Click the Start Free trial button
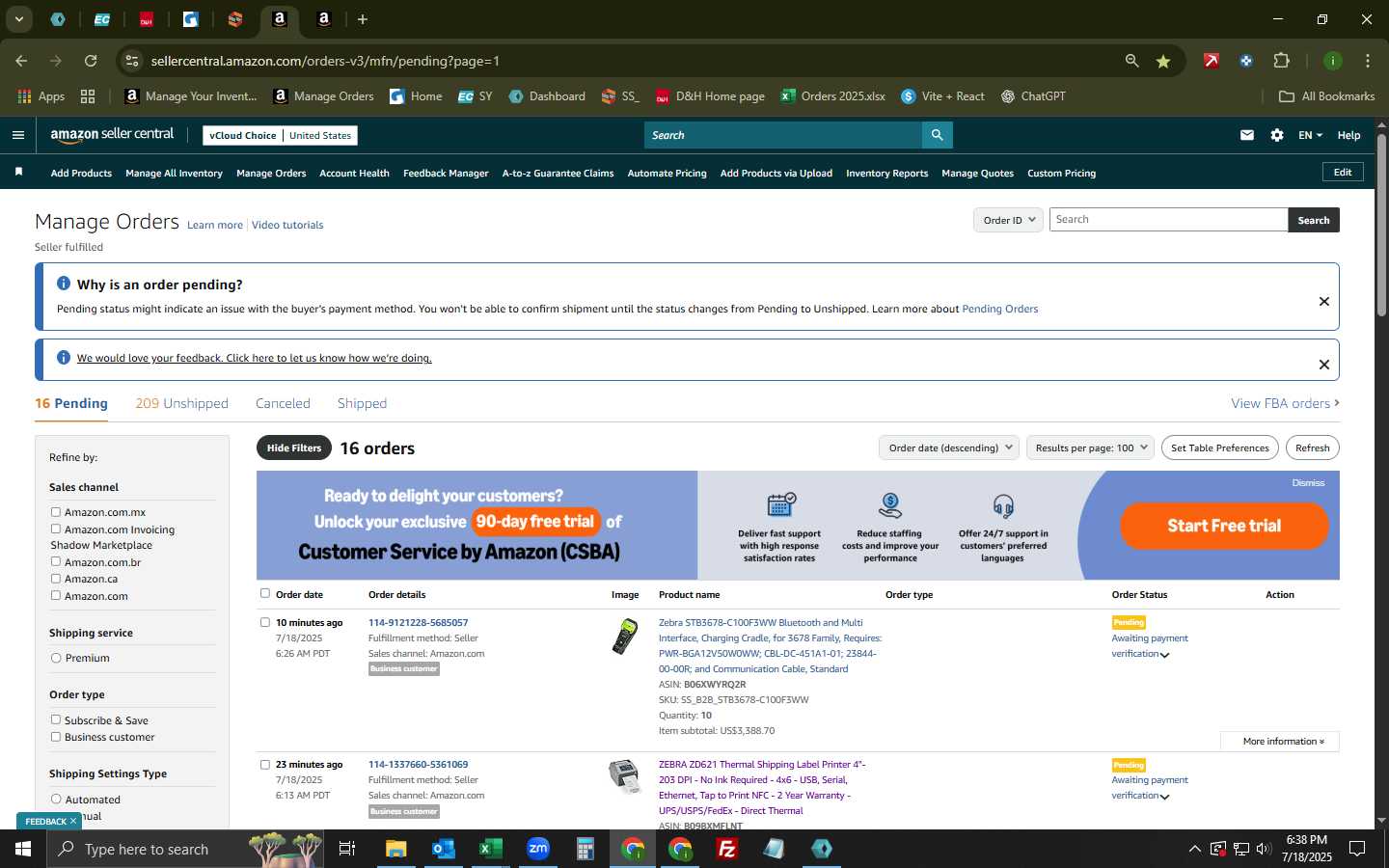 (1224, 526)
